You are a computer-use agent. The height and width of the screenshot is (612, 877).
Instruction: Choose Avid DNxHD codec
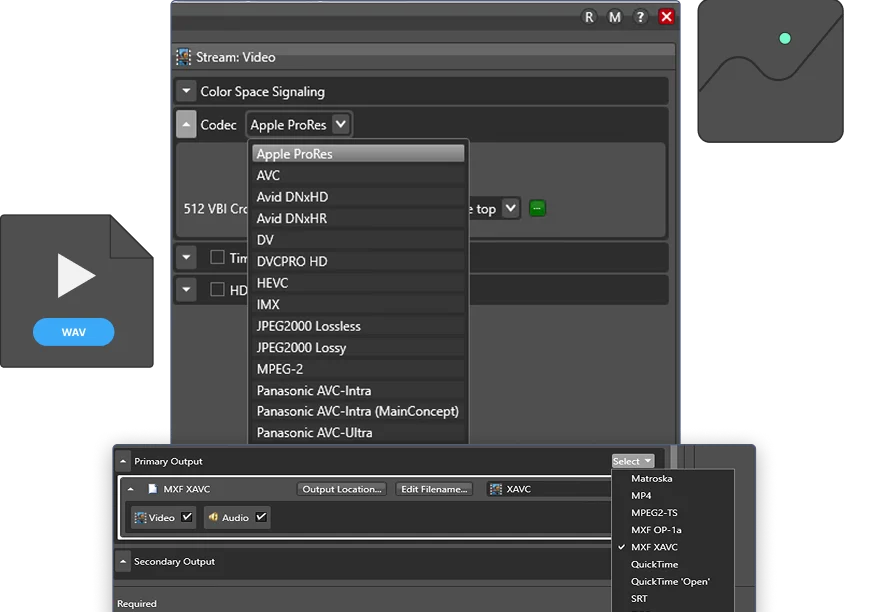(x=358, y=197)
